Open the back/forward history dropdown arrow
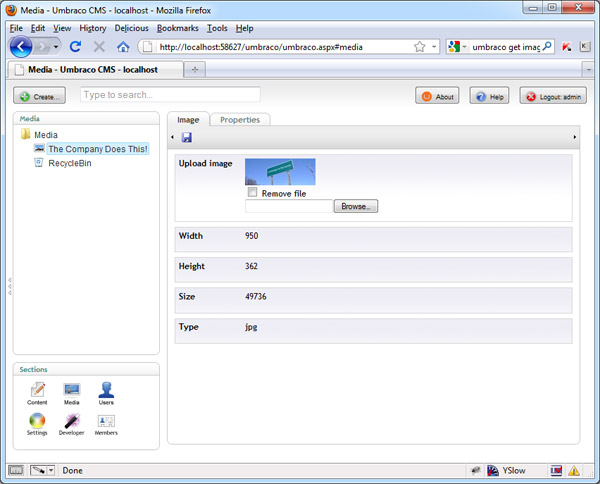Viewport: 600px width, 484px height. click(x=56, y=47)
